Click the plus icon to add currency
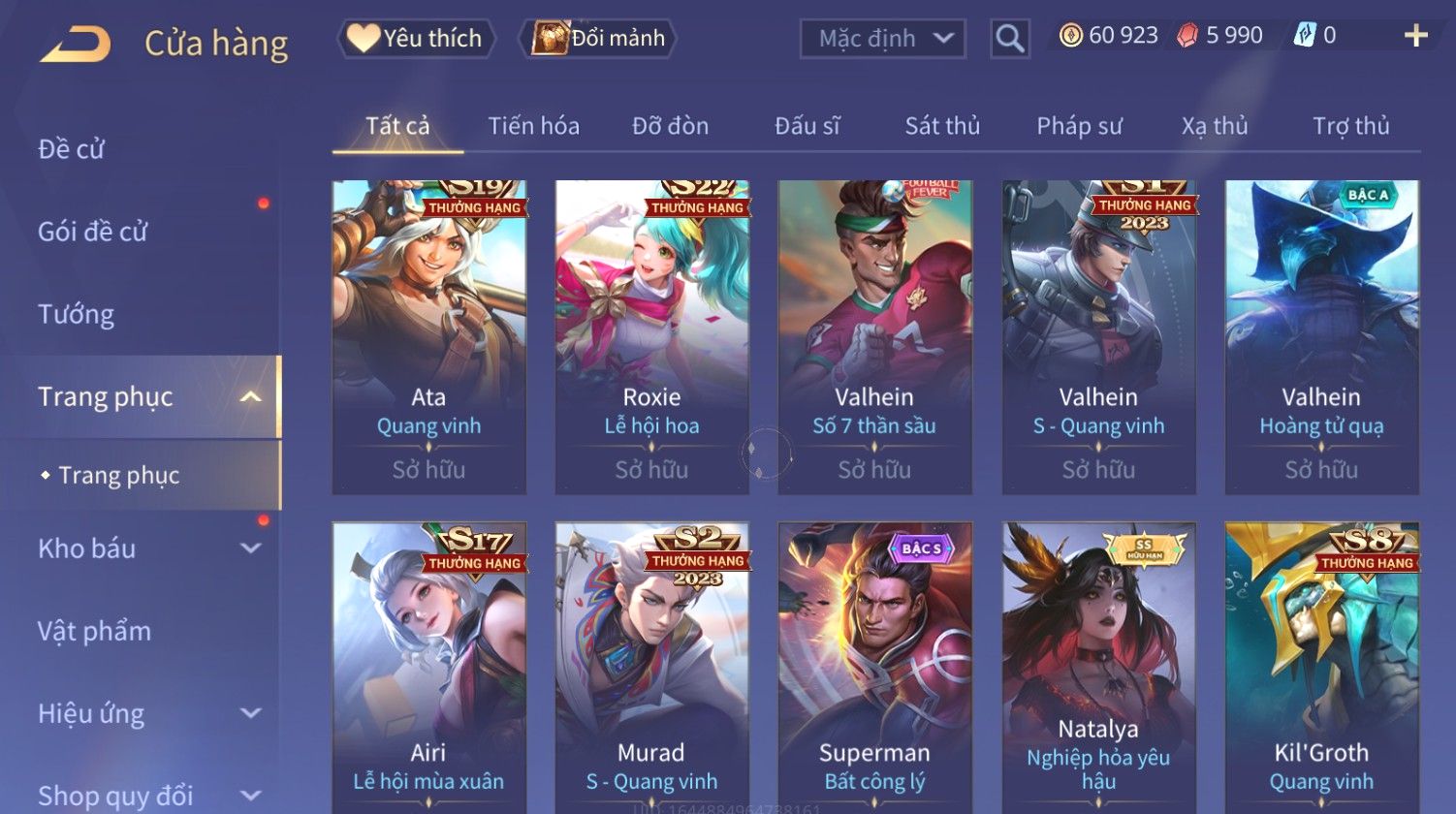This screenshot has width=1456, height=814. pos(1415,36)
